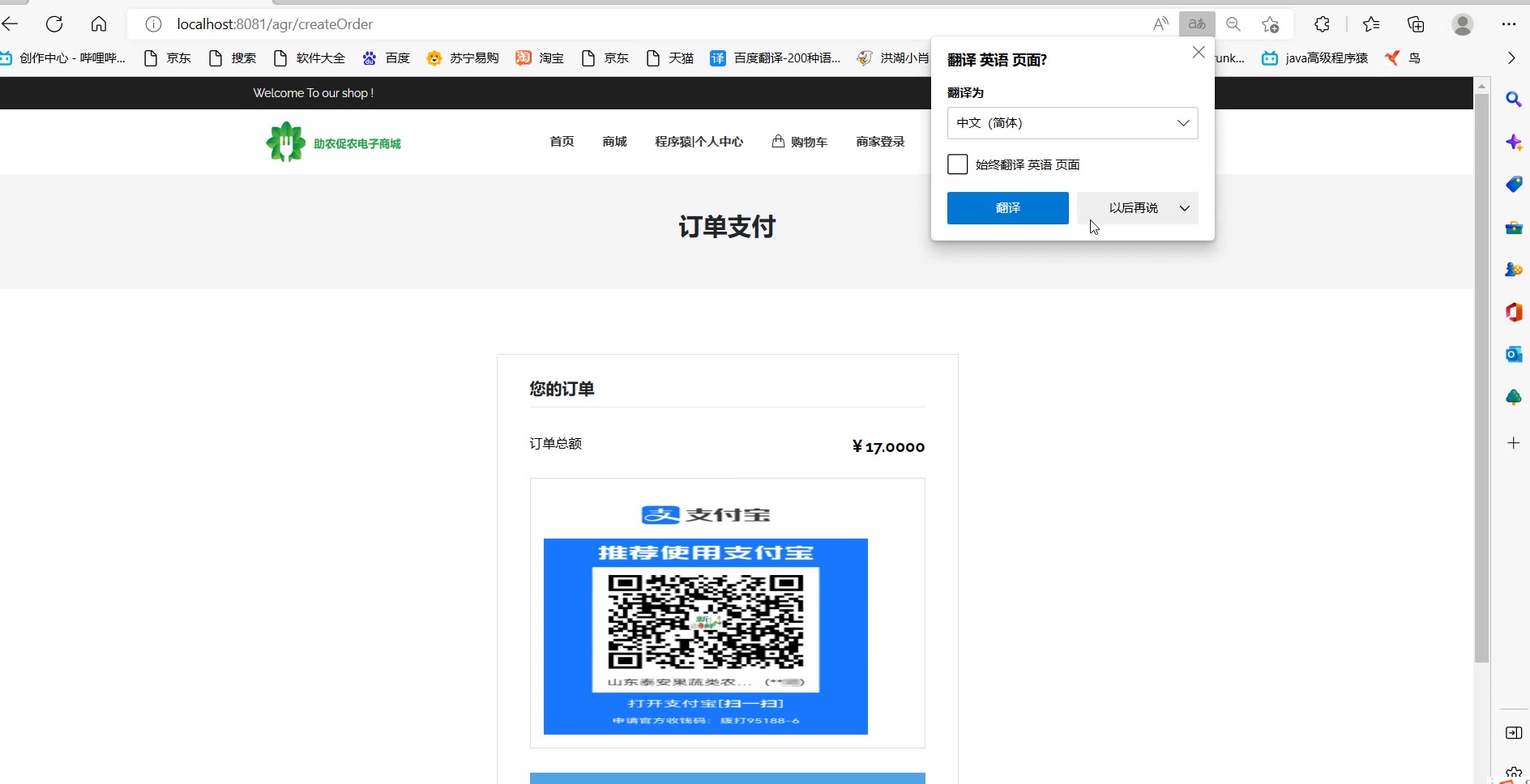The height and width of the screenshot is (784, 1530).
Task: Open the 创作中心 bilibili bookmark
Action: tap(63, 58)
